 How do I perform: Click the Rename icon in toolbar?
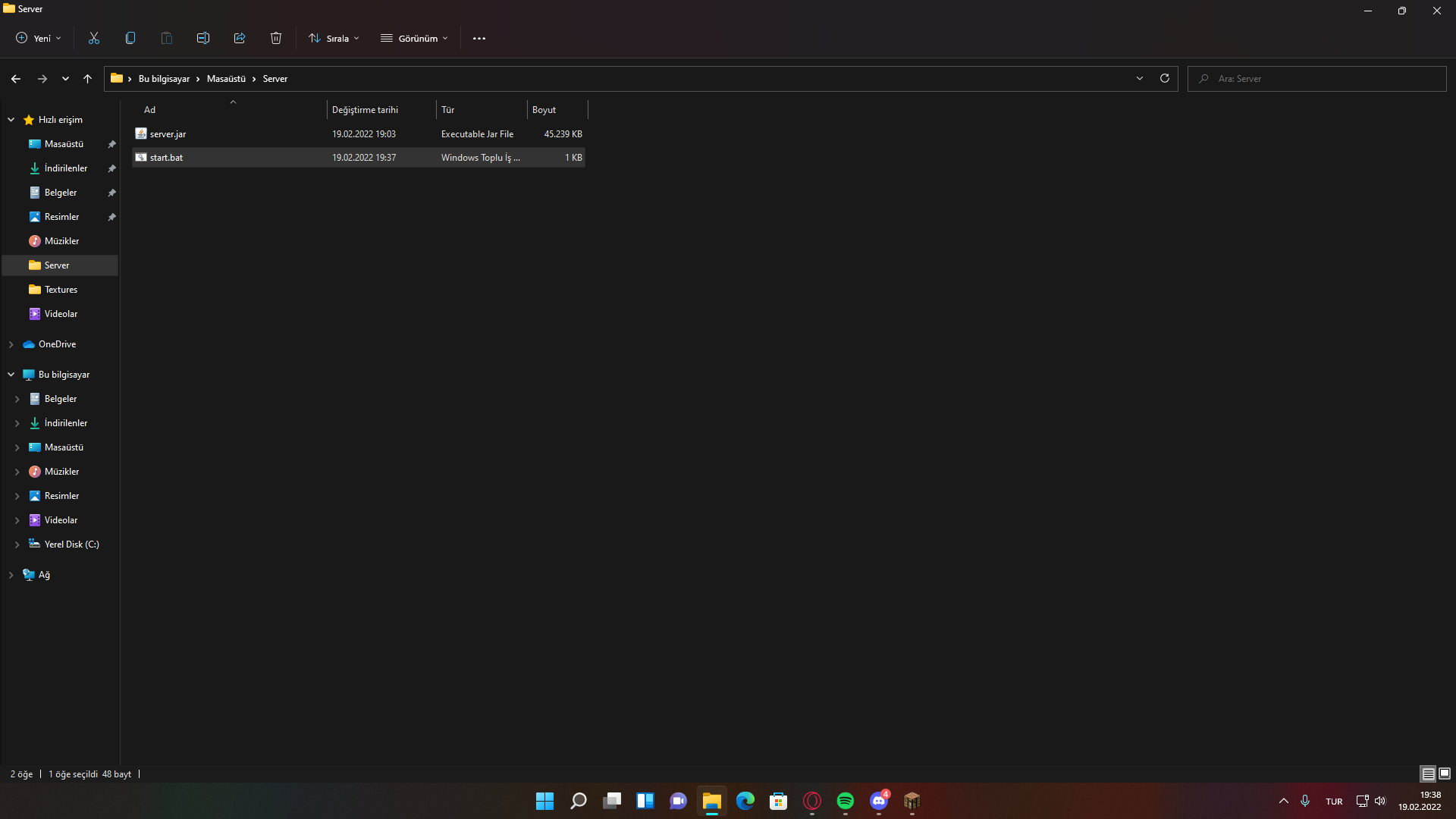[x=202, y=38]
